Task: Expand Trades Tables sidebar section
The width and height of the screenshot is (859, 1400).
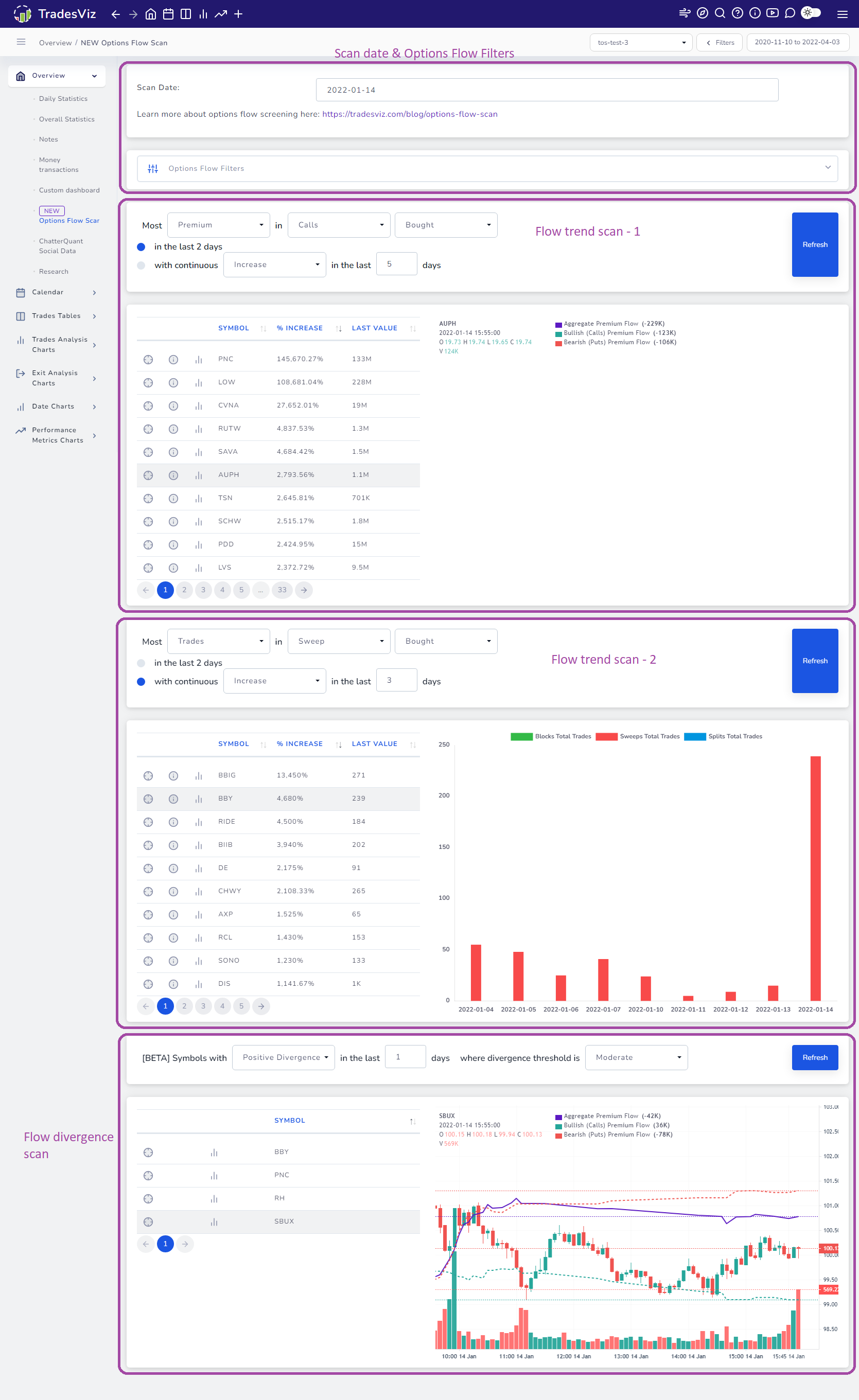Action: pos(57,316)
